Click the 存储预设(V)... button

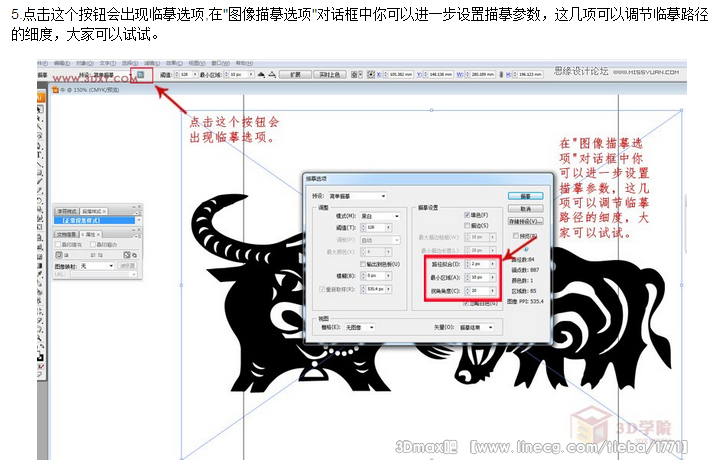click(525, 221)
